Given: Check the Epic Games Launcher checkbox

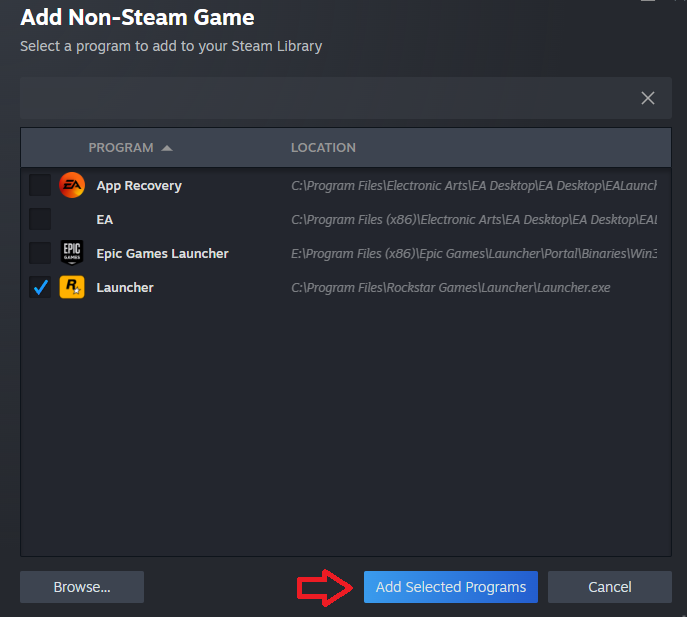Looking at the screenshot, I should pyautogui.click(x=40, y=253).
